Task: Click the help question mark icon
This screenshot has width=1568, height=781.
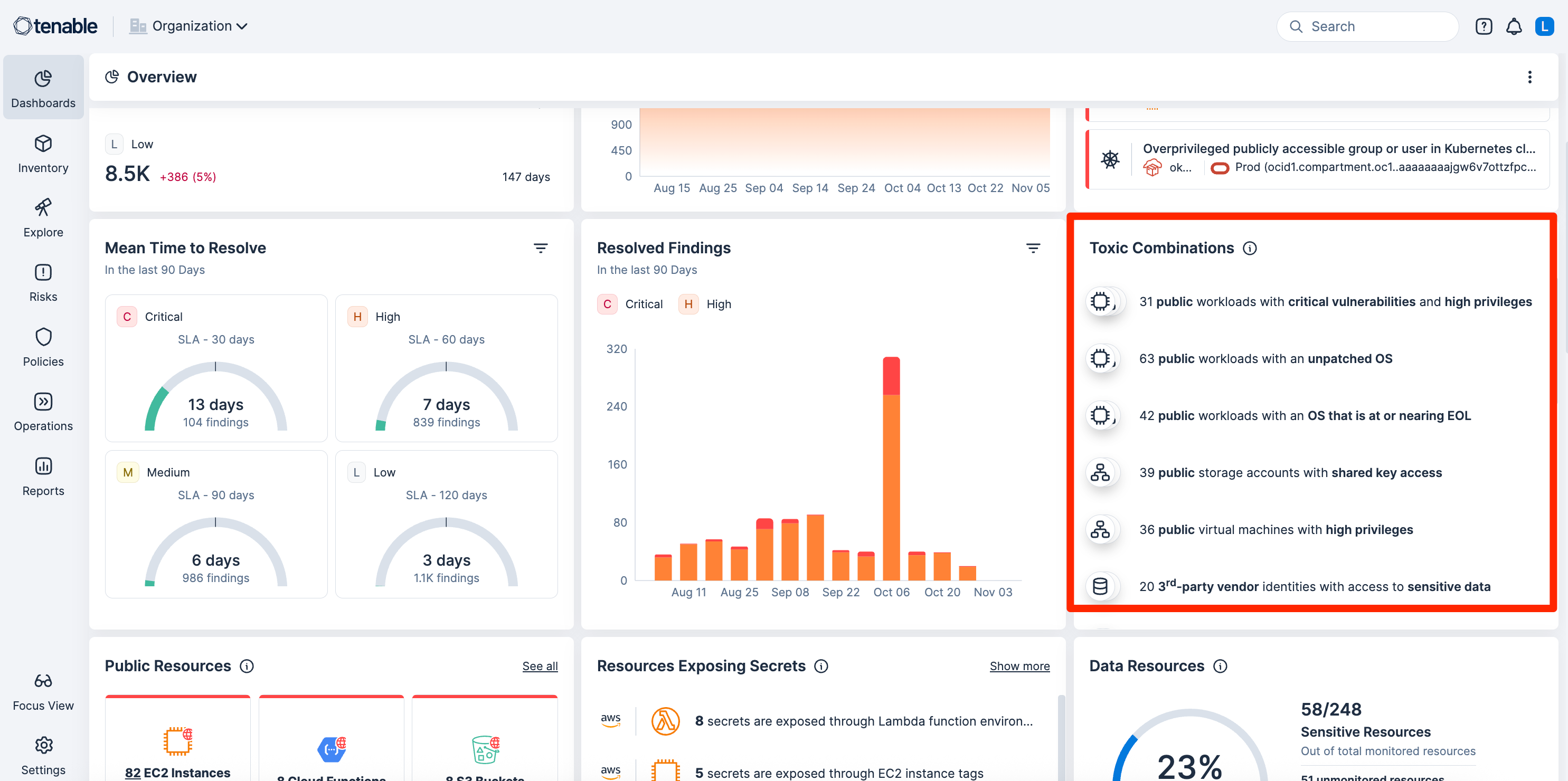Action: click(x=1484, y=26)
